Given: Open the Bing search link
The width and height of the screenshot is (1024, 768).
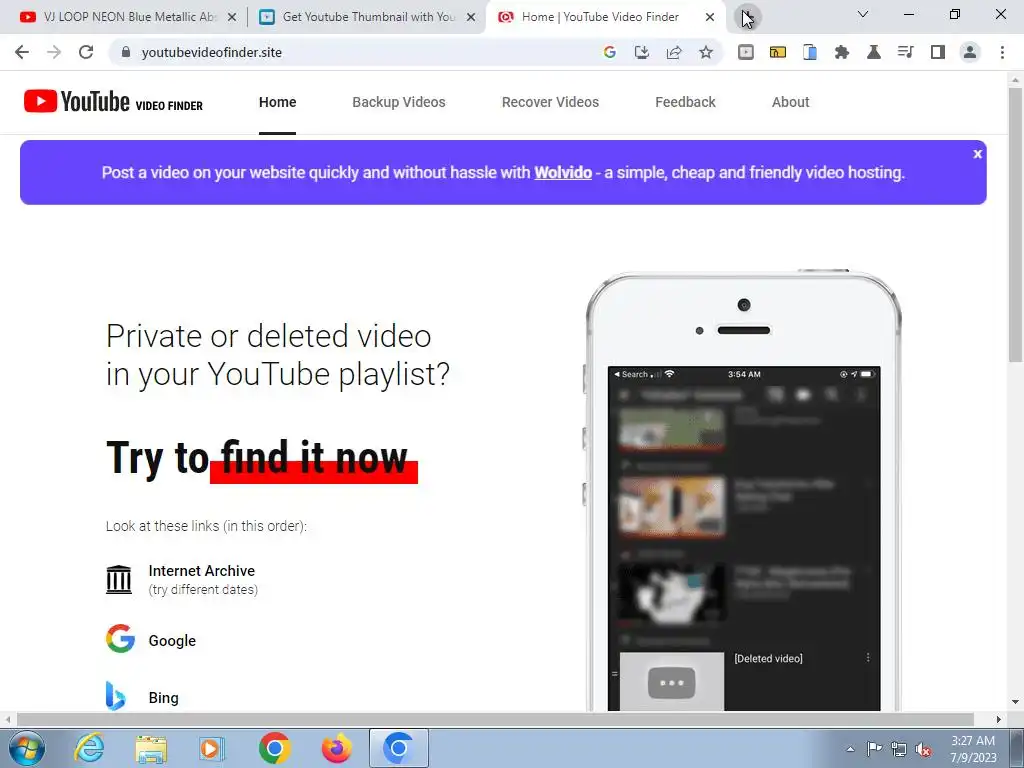Looking at the screenshot, I should (163, 697).
